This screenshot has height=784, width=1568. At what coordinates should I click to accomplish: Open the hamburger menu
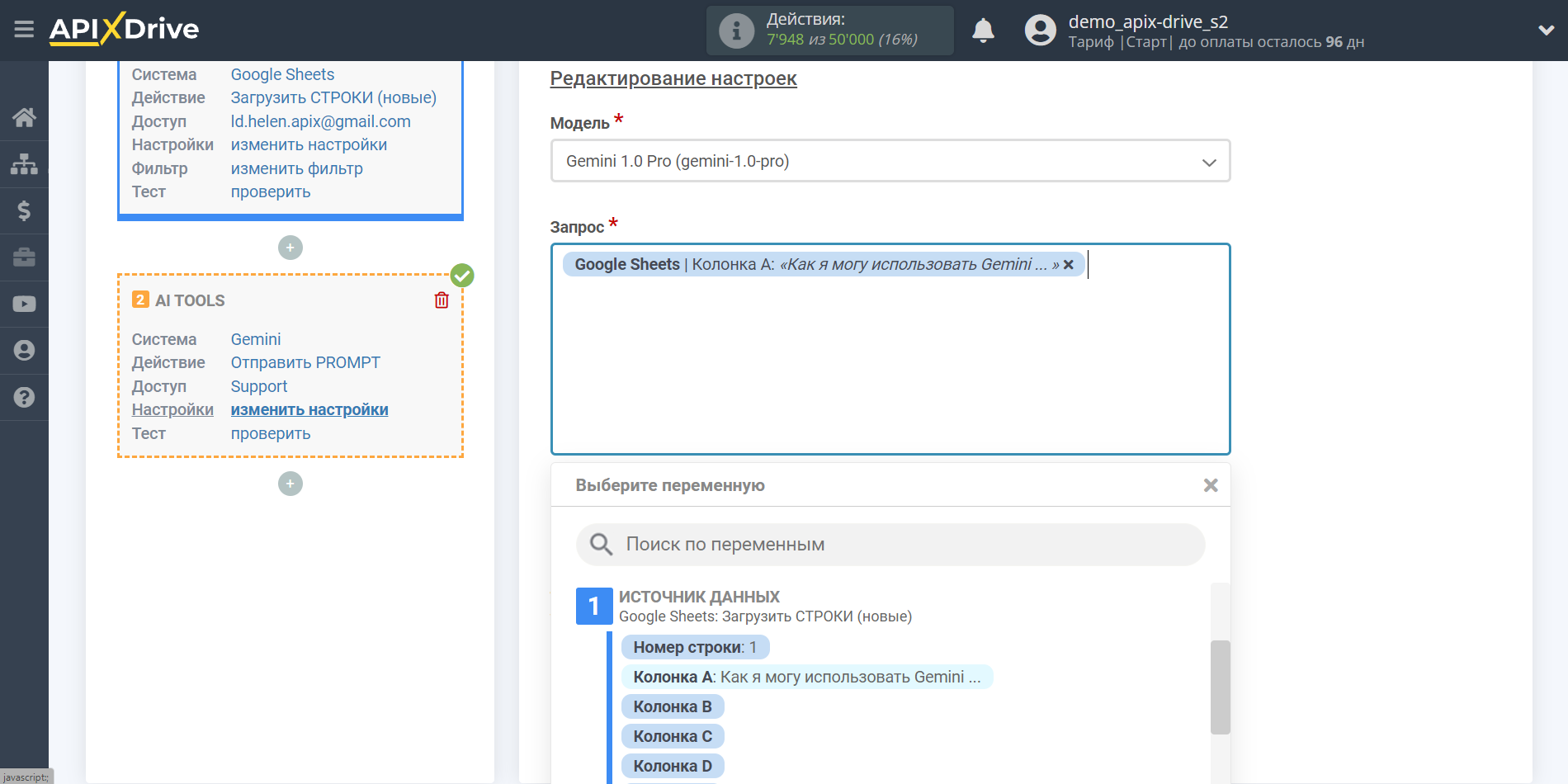pos(24,30)
